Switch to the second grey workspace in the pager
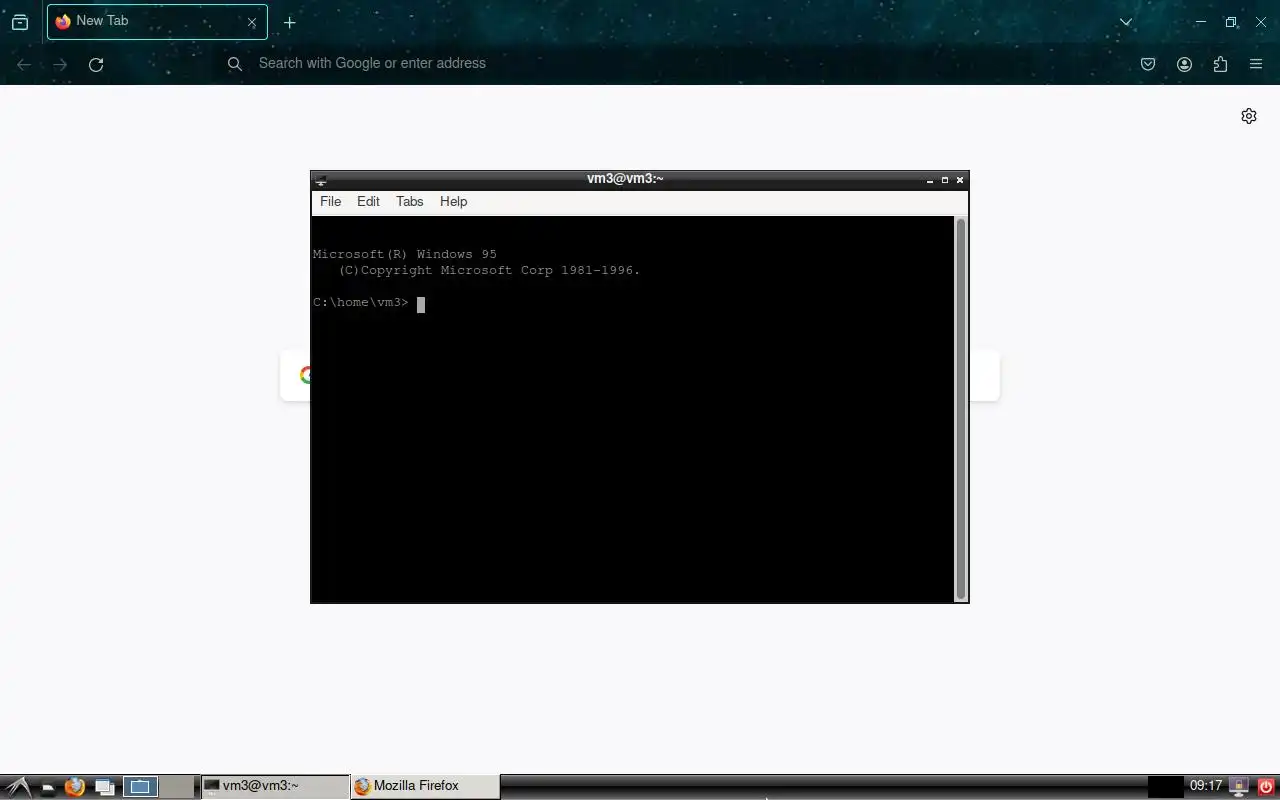Viewport: 1280px width, 800px height. (177, 787)
